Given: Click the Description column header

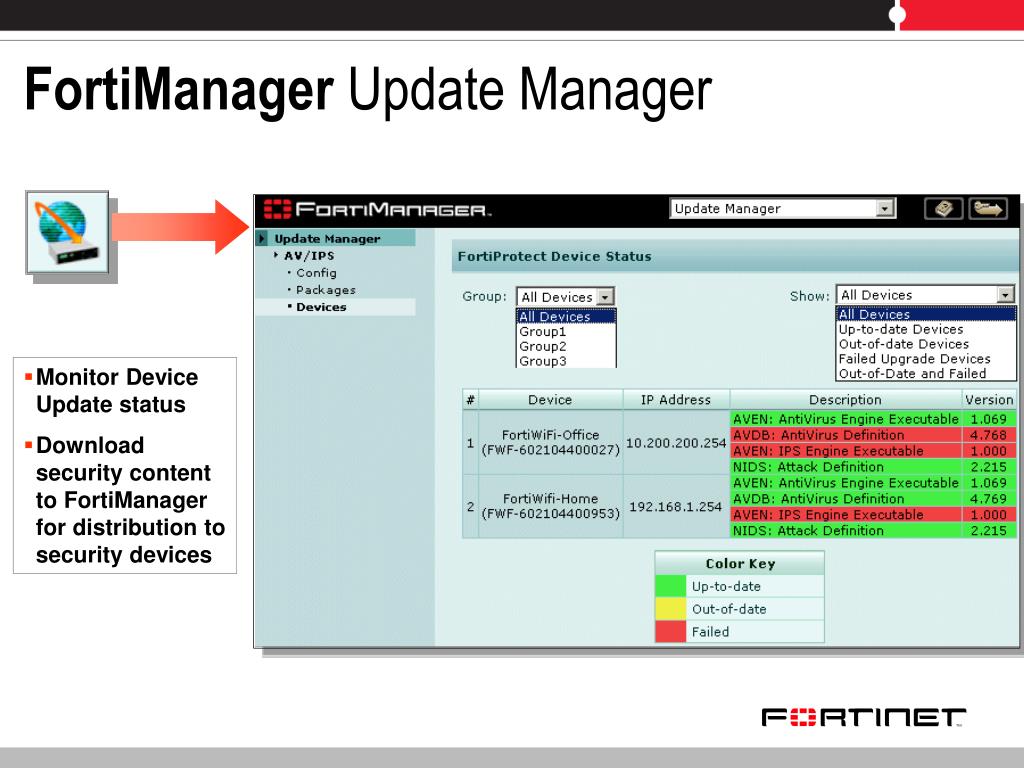Looking at the screenshot, I should tap(845, 400).
